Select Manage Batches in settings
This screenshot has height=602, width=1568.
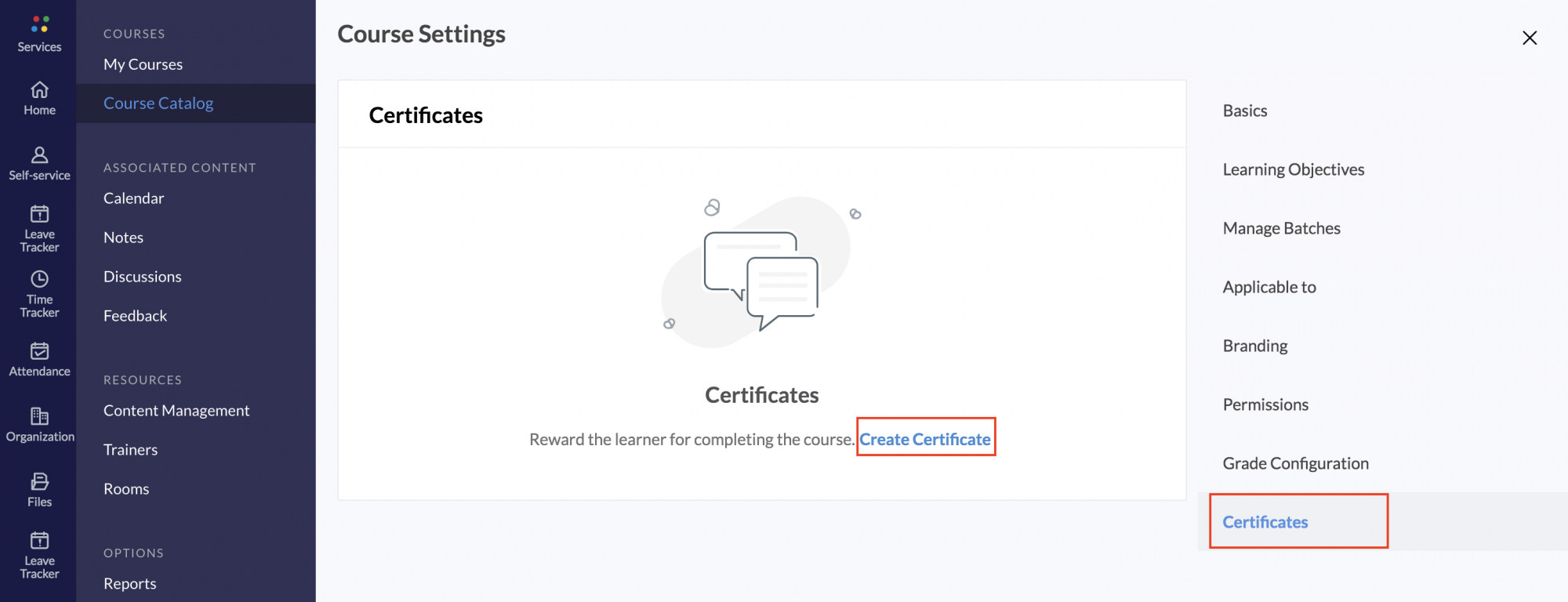pyautogui.click(x=1282, y=228)
